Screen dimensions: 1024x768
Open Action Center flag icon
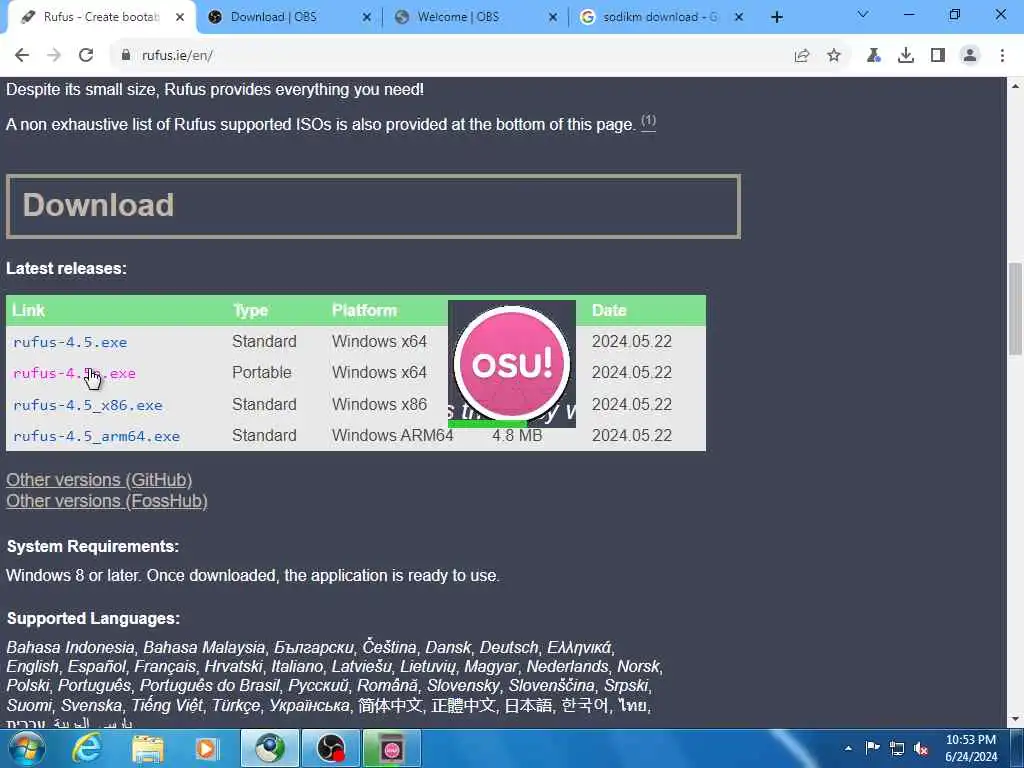872,748
